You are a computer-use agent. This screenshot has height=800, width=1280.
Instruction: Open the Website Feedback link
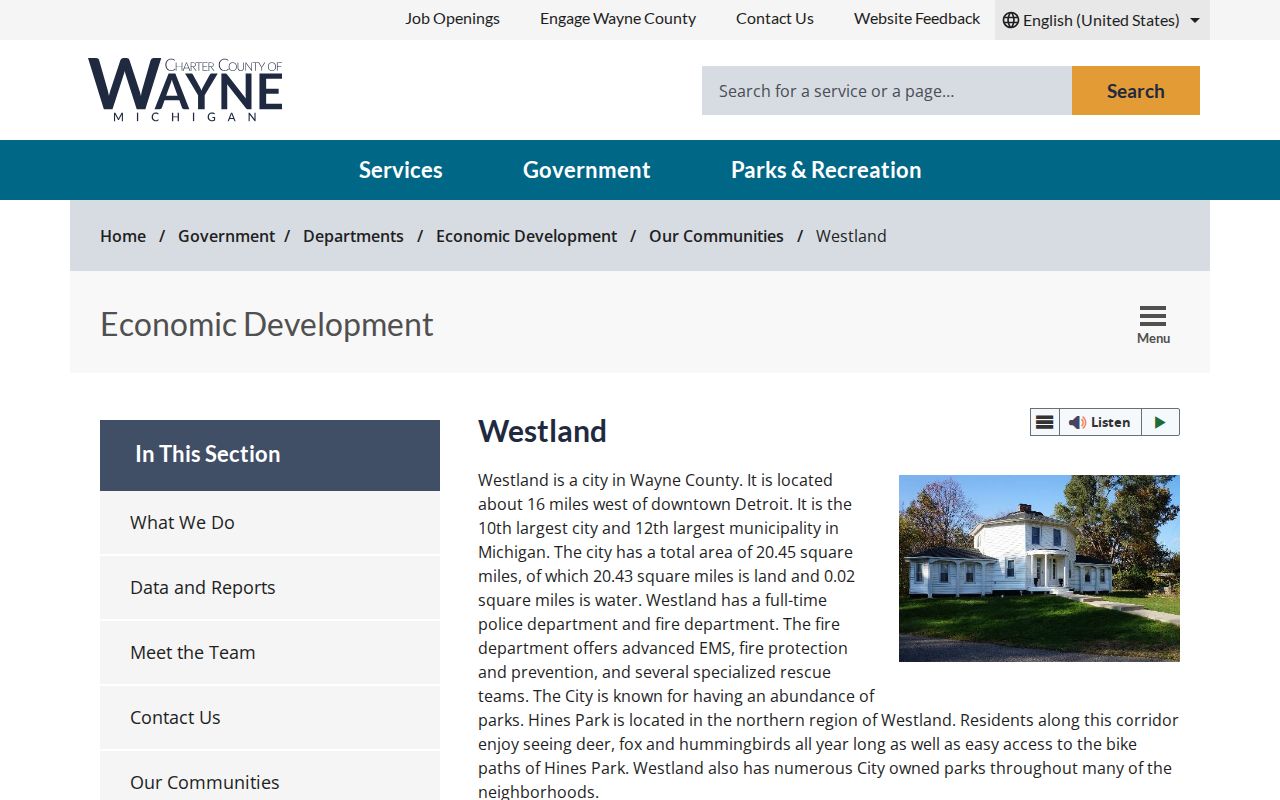pos(917,19)
